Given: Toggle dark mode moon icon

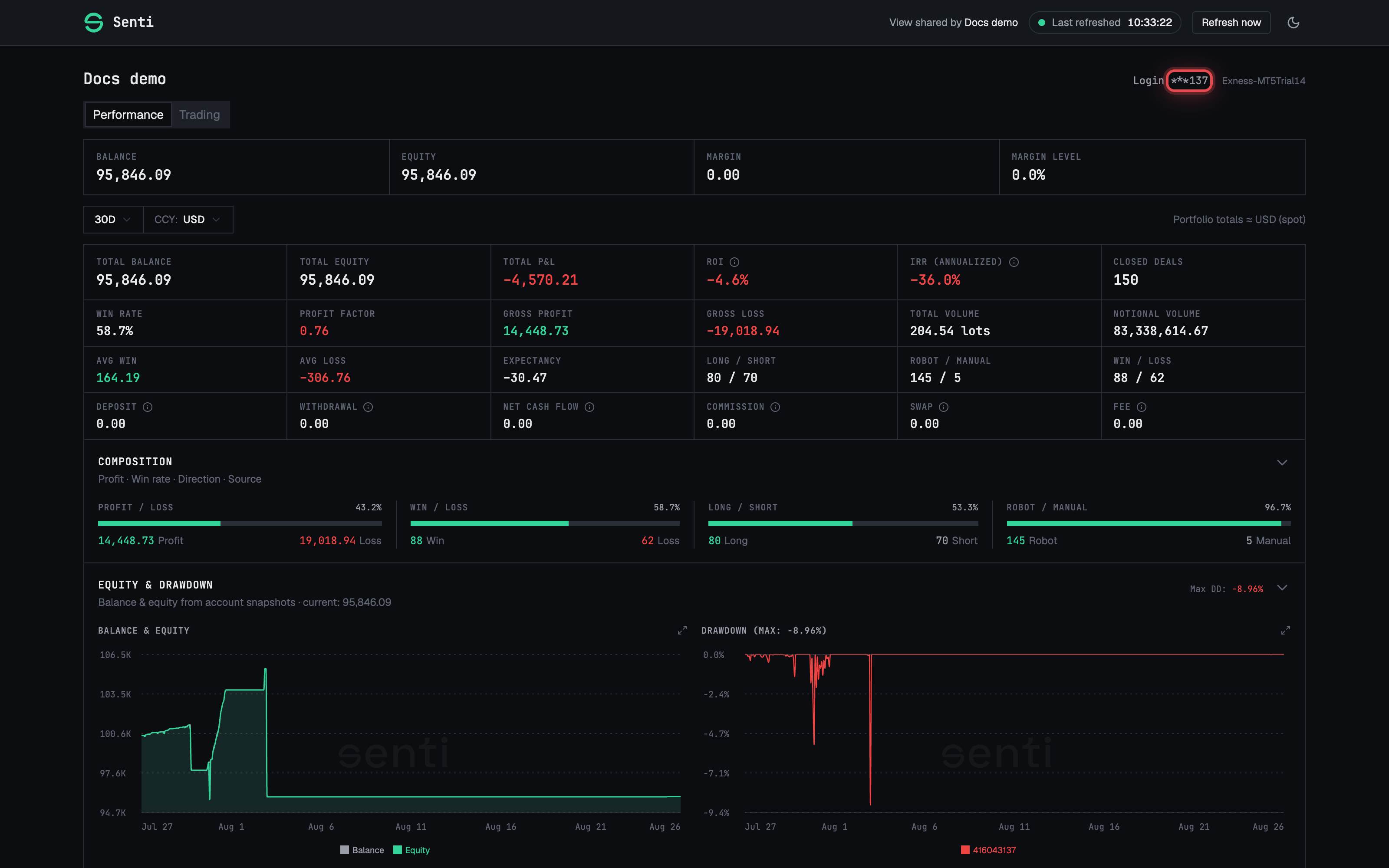Looking at the screenshot, I should click(1293, 23).
